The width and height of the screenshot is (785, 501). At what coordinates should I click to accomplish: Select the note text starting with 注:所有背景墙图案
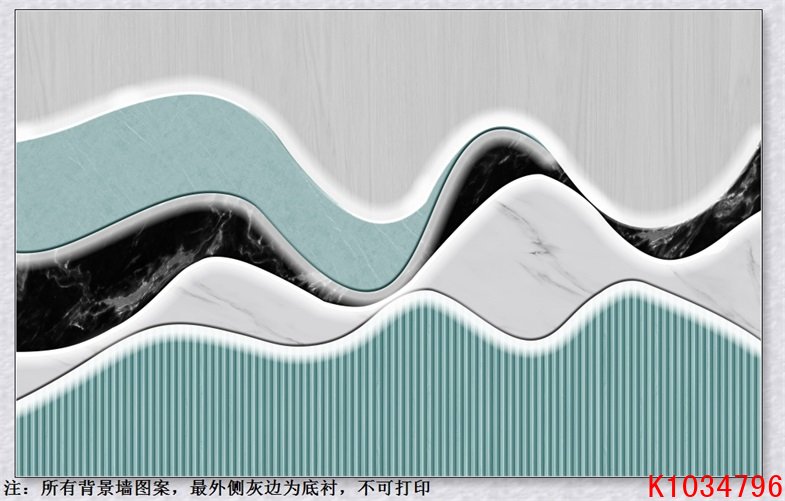point(216,487)
